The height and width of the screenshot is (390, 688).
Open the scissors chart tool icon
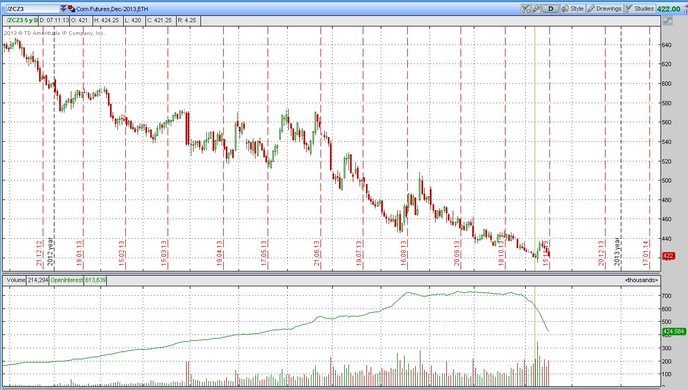[x=526, y=8]
